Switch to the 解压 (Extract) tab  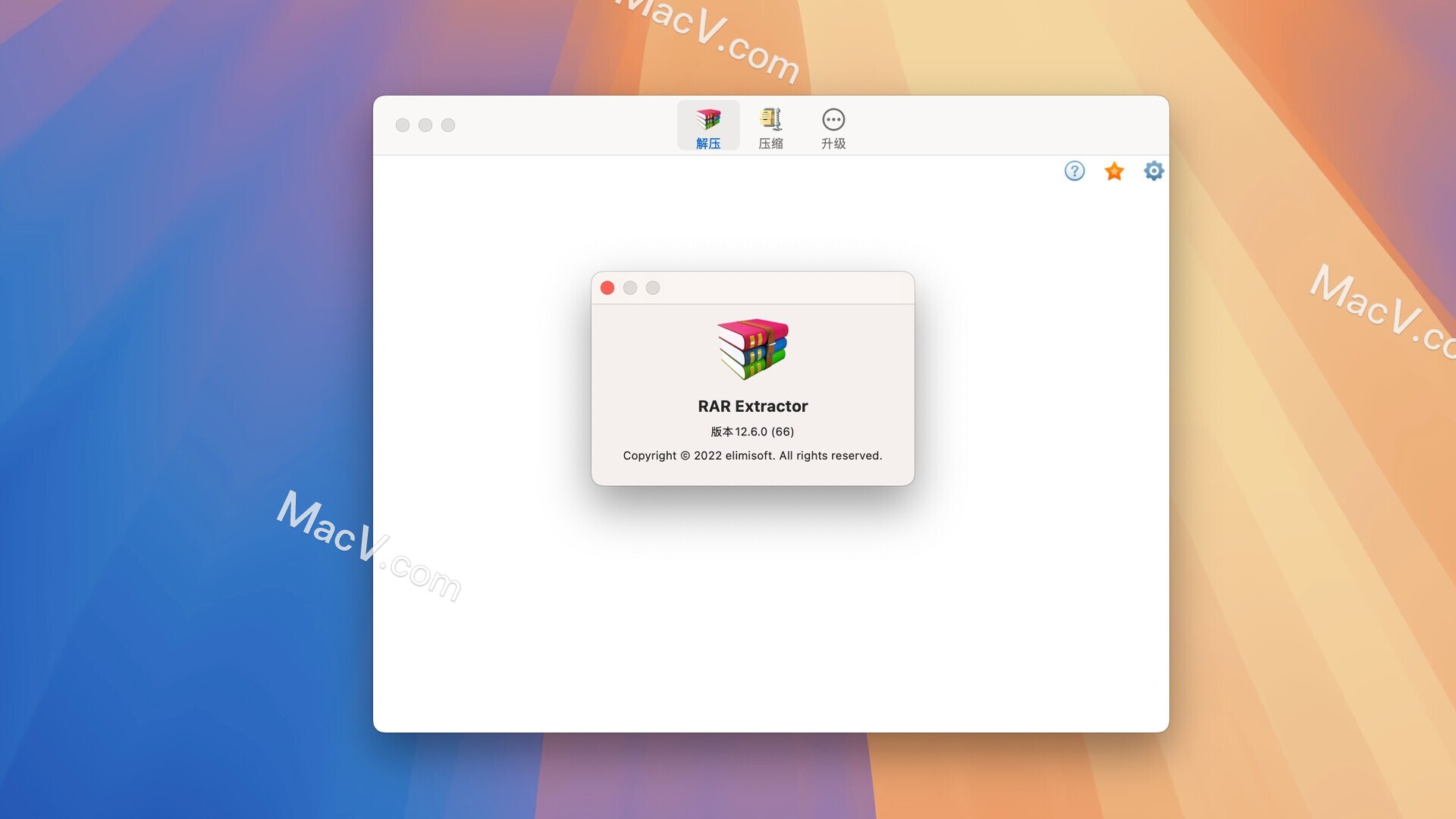708,127
